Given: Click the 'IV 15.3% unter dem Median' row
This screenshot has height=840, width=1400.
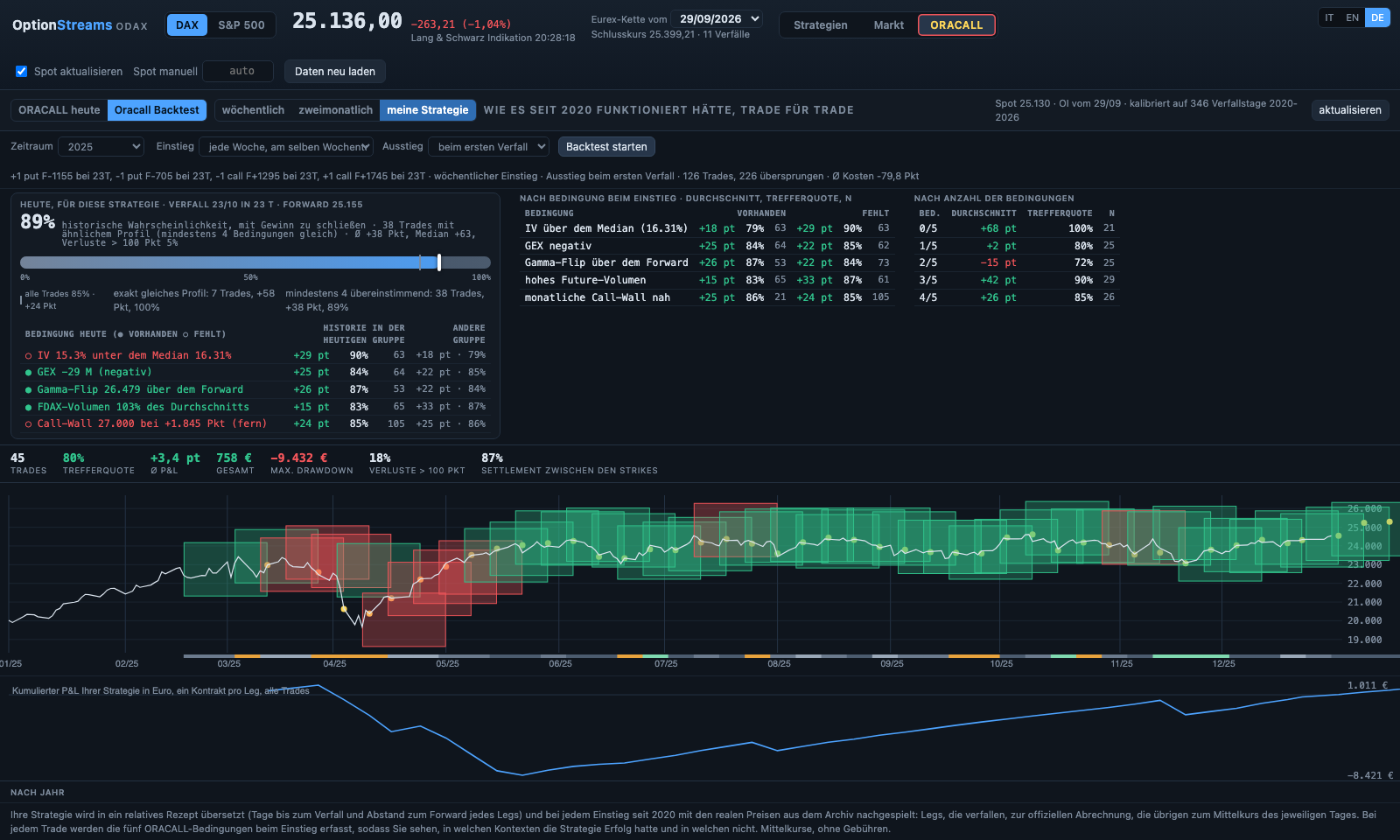Looking at the screenshot, I should pos(255,355).
